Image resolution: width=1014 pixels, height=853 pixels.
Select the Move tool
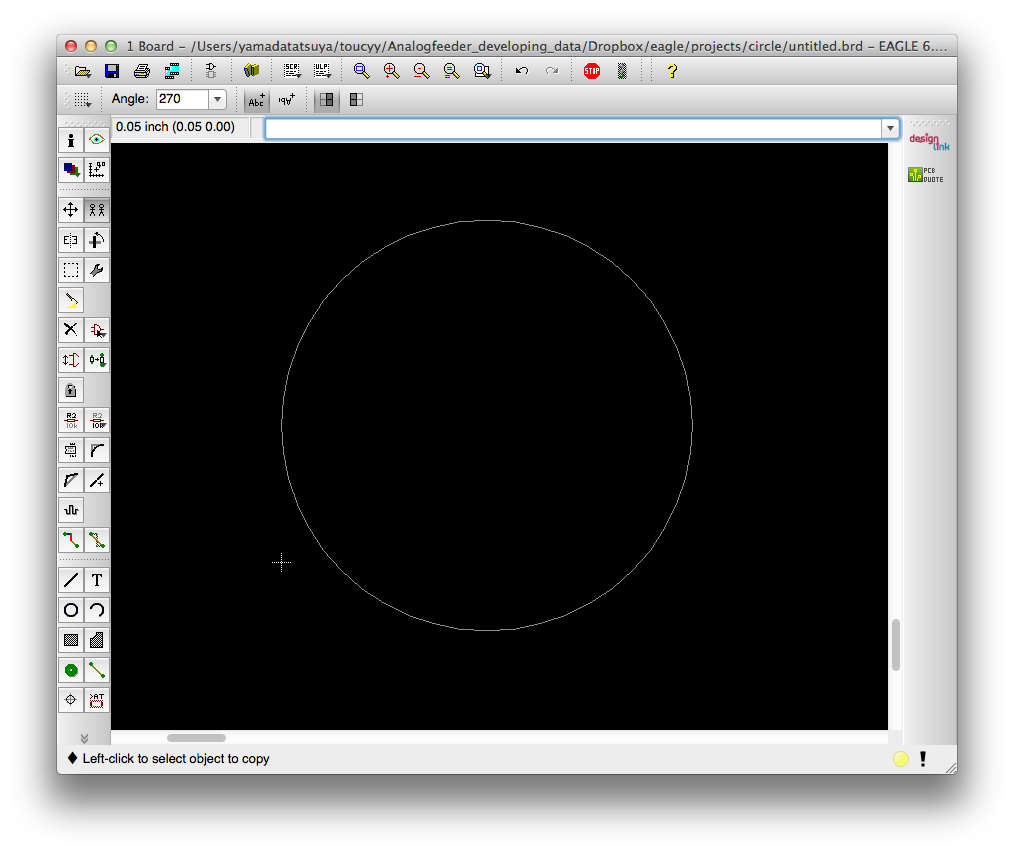point(71,210)
